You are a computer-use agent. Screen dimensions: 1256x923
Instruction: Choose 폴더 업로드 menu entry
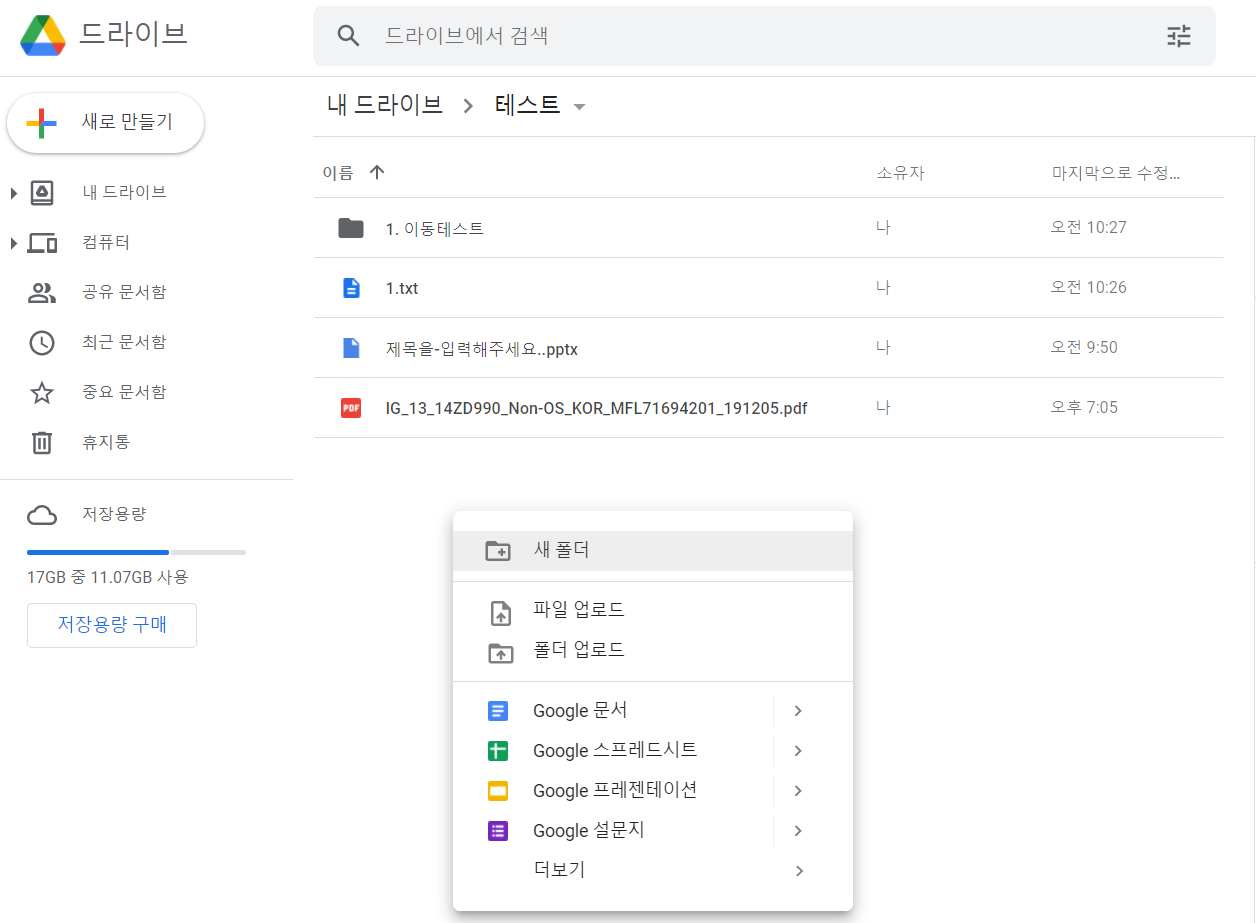(653, 650)
